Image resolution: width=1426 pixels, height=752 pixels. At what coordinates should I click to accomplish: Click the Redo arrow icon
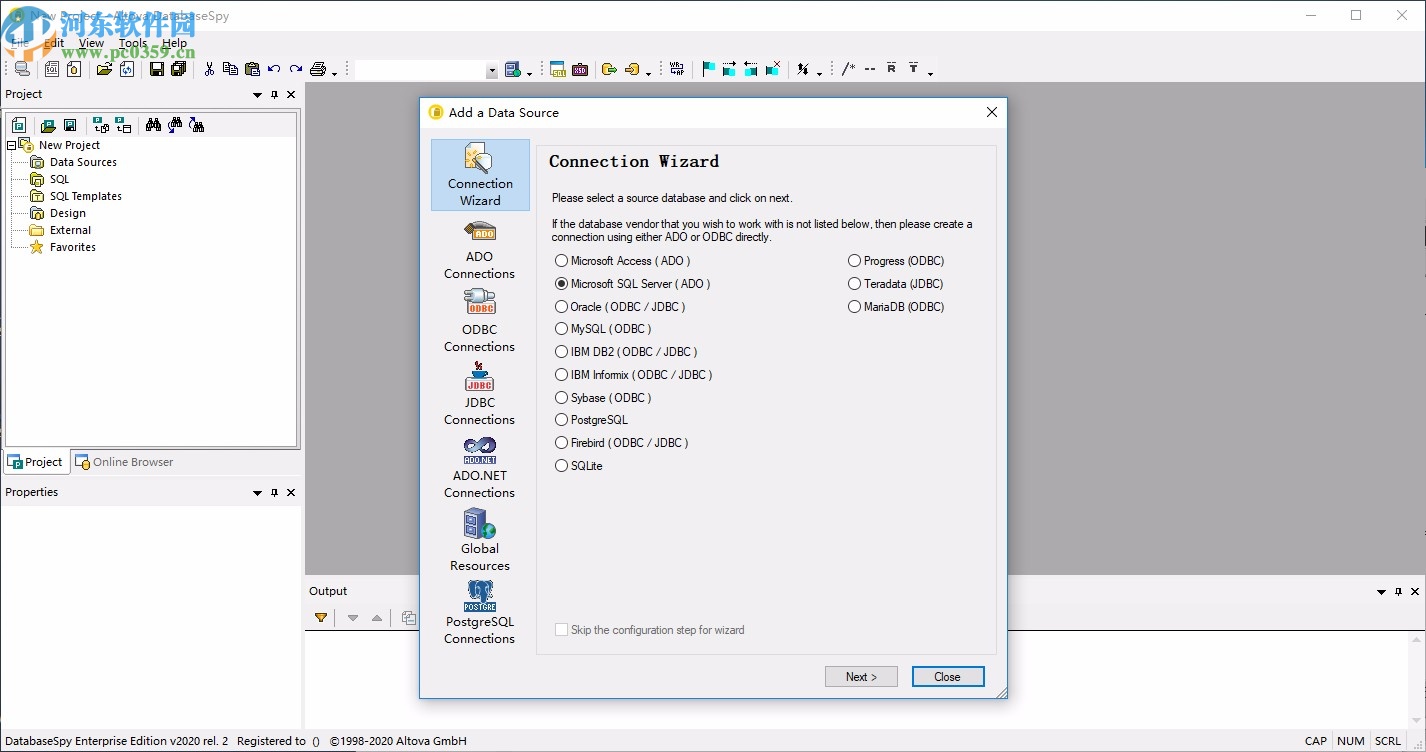click(296, 69)
